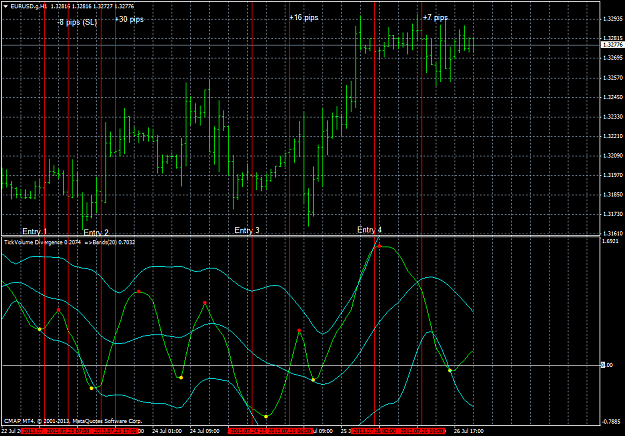Image resolution: width=625 pixels, height=436 pixels.
Task: Click the 1.32330 price scale value
Action: pos(613,116)
